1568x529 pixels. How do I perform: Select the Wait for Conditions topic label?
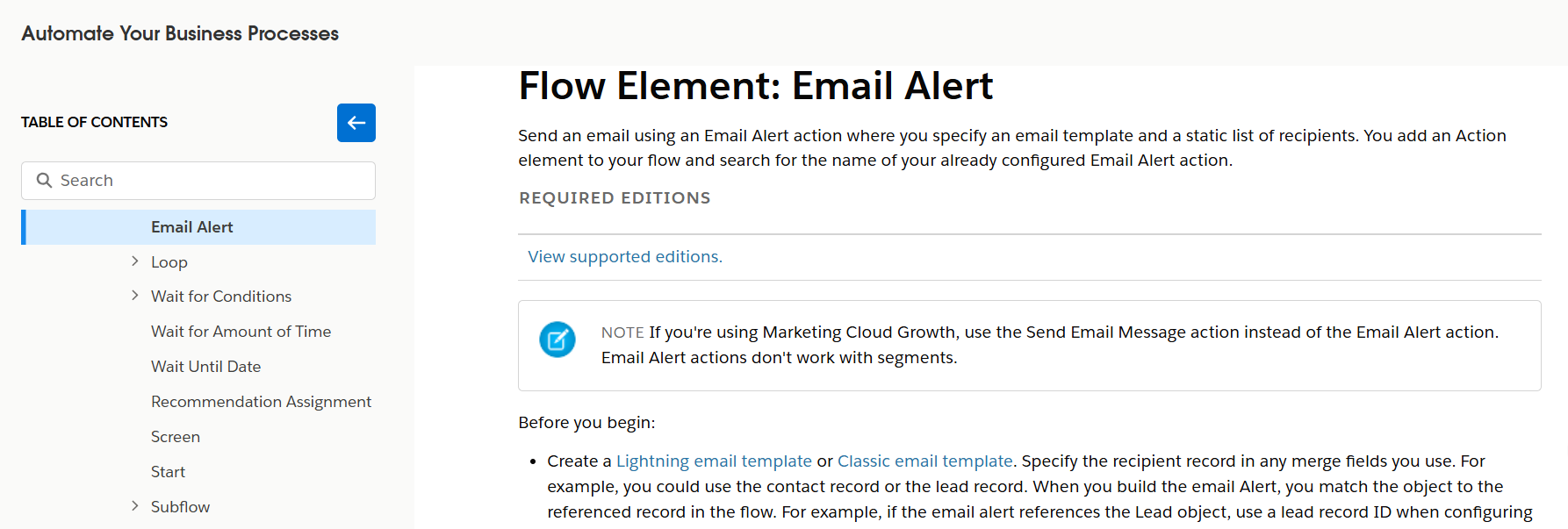(x=221, y=296)
